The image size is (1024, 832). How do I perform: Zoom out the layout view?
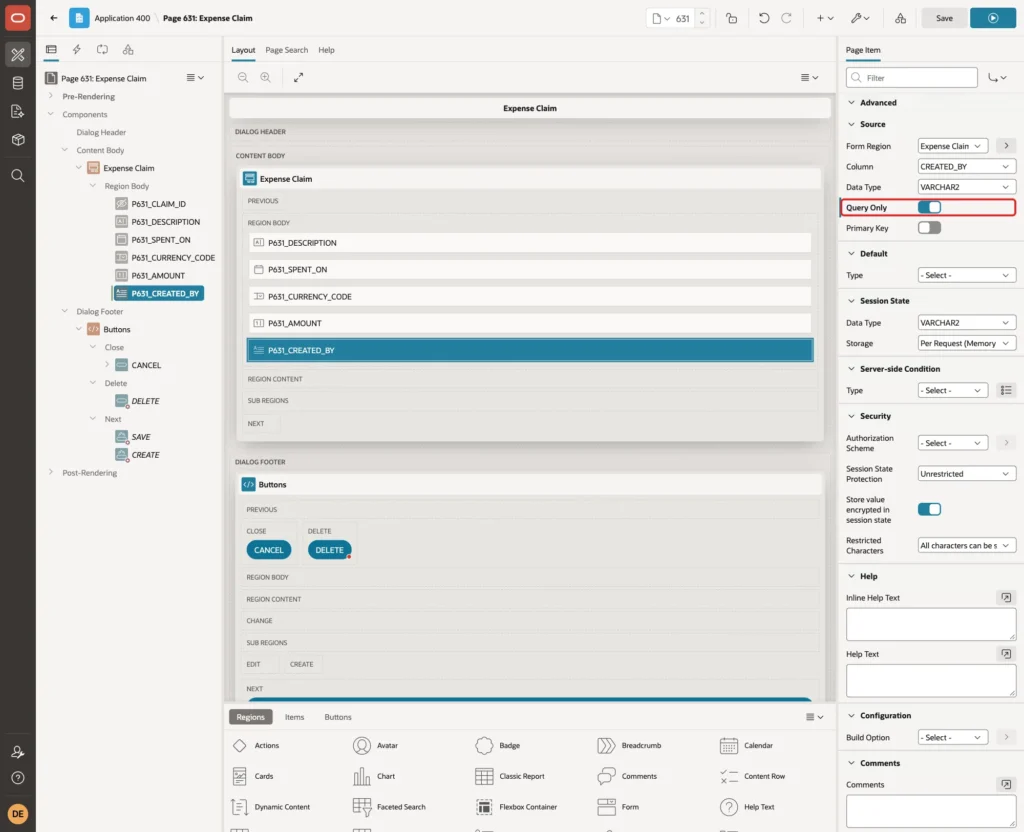point(243,77)
